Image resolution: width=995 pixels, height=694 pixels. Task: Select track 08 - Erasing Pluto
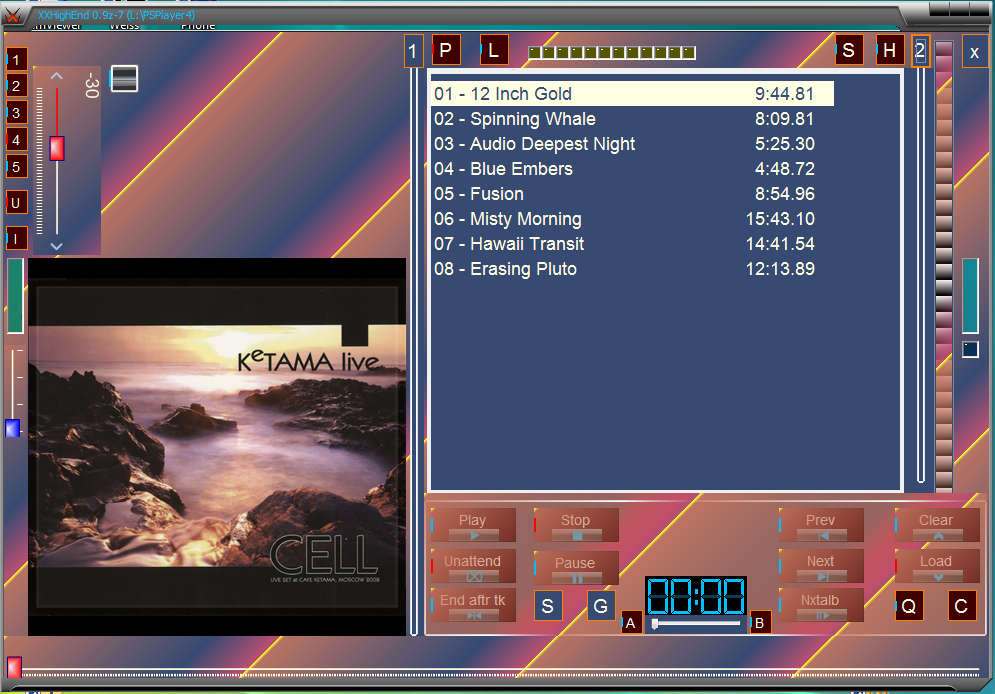pyautogui.click(x=632, y=269)
